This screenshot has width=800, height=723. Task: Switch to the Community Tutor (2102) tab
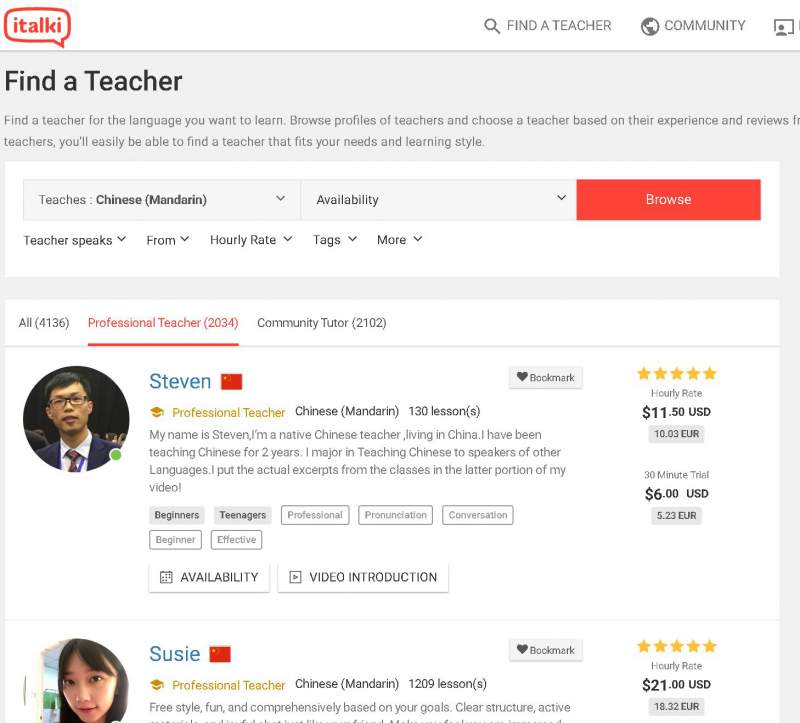[321, 322]
